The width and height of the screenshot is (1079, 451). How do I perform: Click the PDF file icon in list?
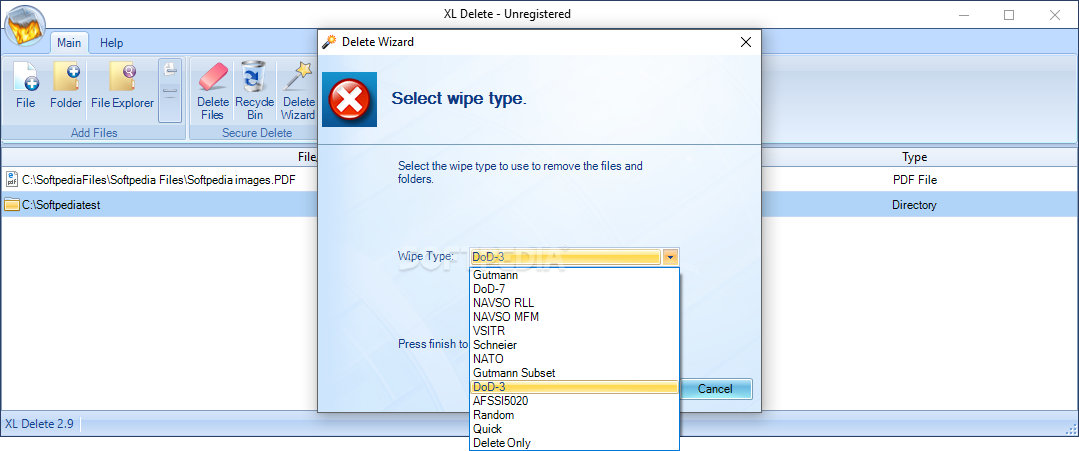[x=12, y=180]
